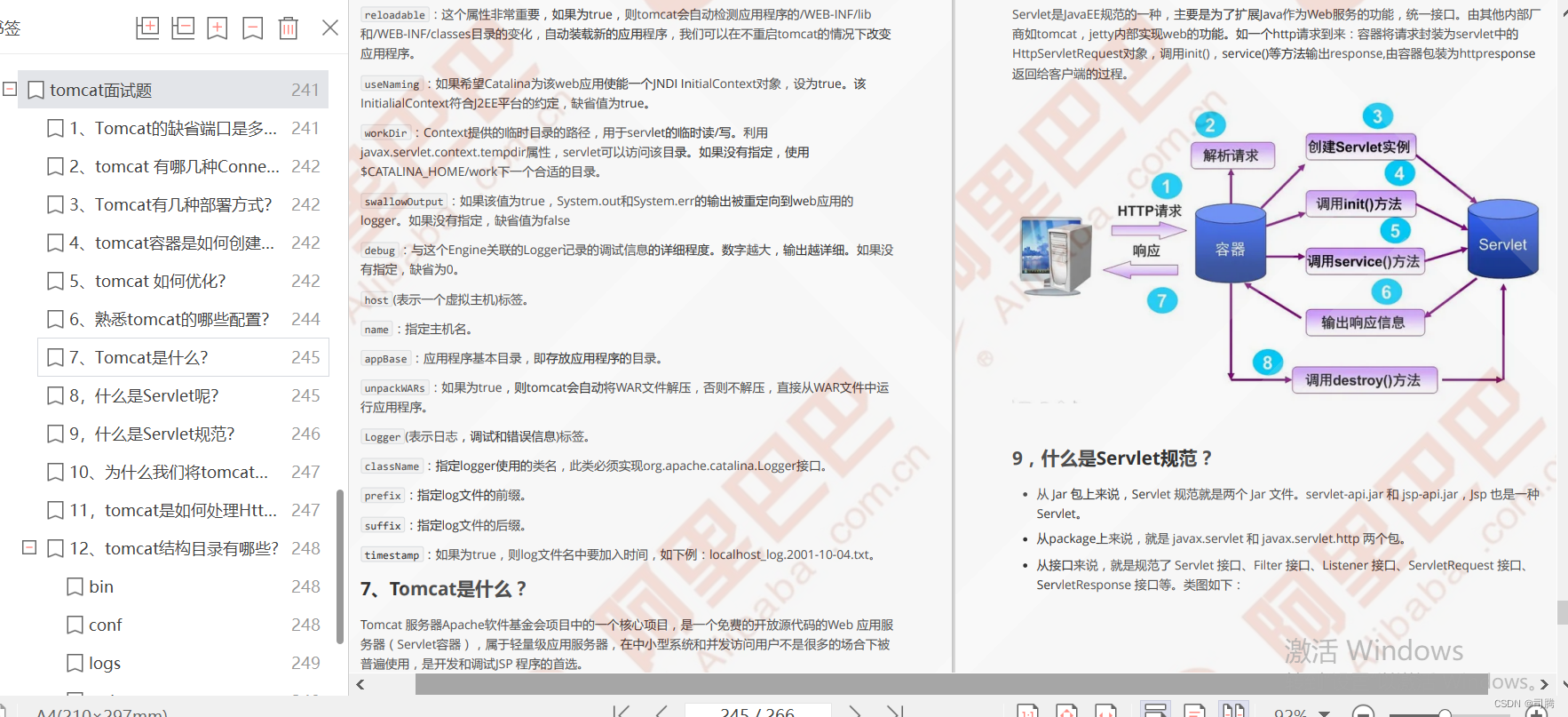Screen dimensions: 1568x717
Task: Click the horizontal scrollbar right arrow
Action: (1544, 684)
